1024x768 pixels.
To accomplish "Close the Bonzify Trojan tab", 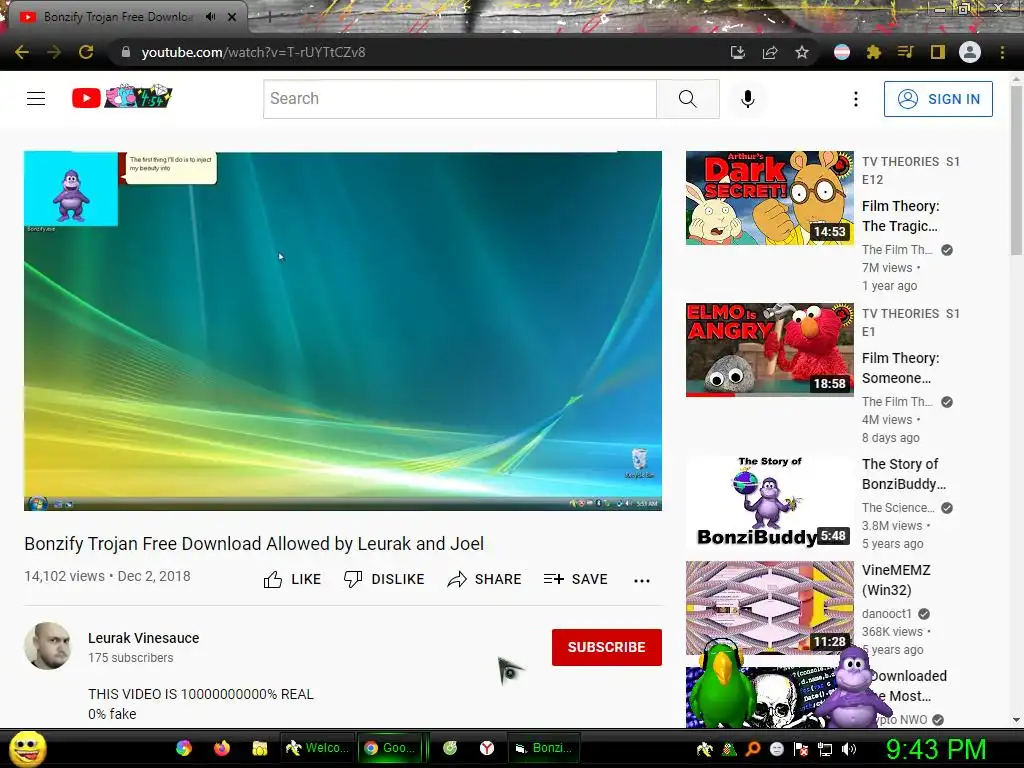I will 232,17.
